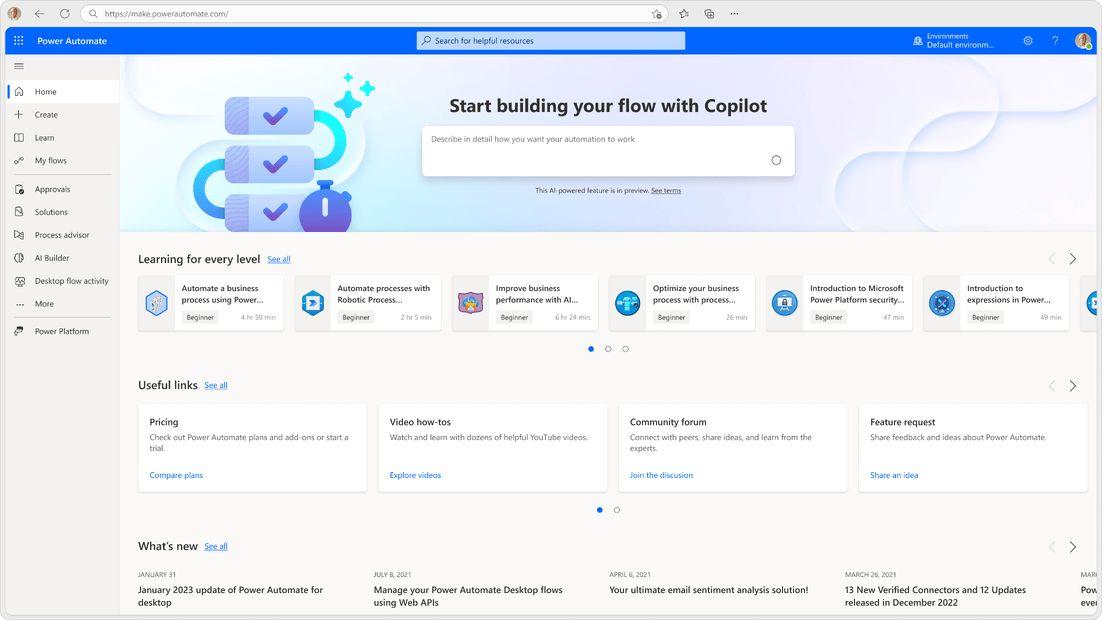The image size is (1102, 620).
Task: Select first page dot under Learning carousel
Action: (x=591, y=349)
